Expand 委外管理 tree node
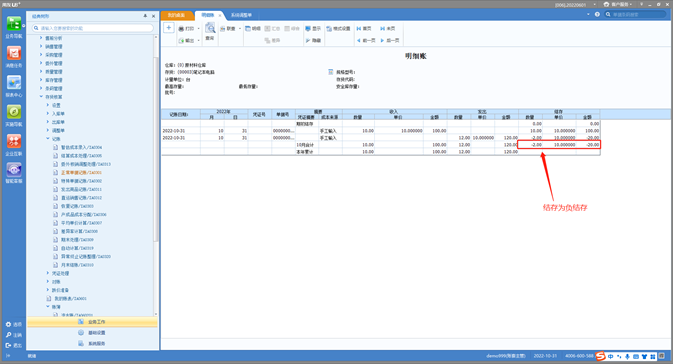673x364 pixels. pos(41,63)
